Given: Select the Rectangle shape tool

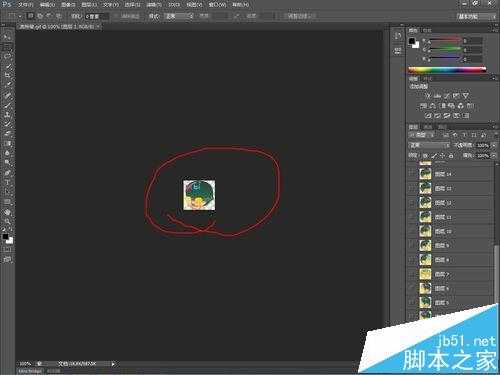Looking at the screenshot, I should (7, 202).
